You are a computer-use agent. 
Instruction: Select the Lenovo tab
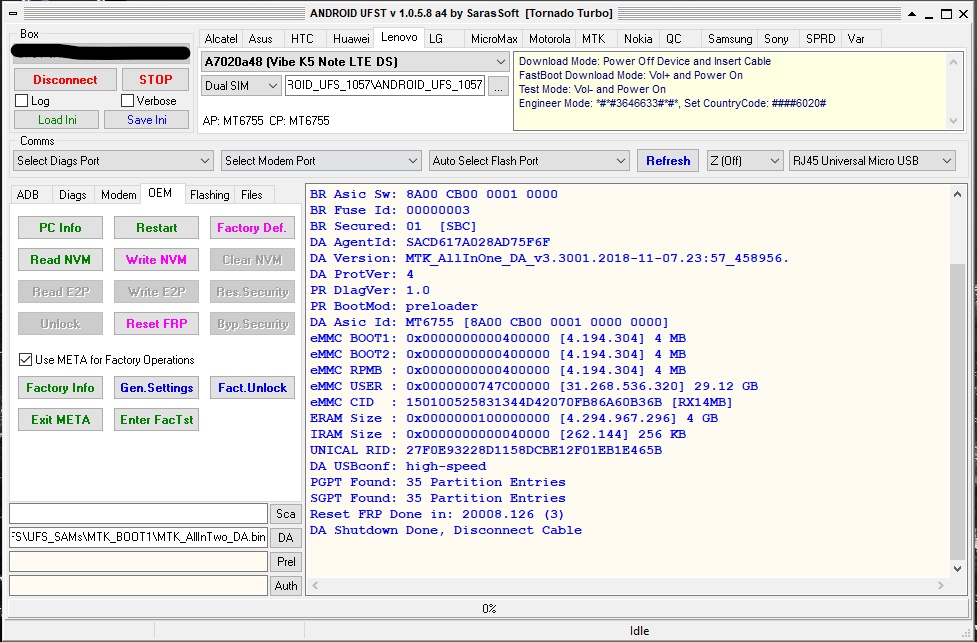399,37
